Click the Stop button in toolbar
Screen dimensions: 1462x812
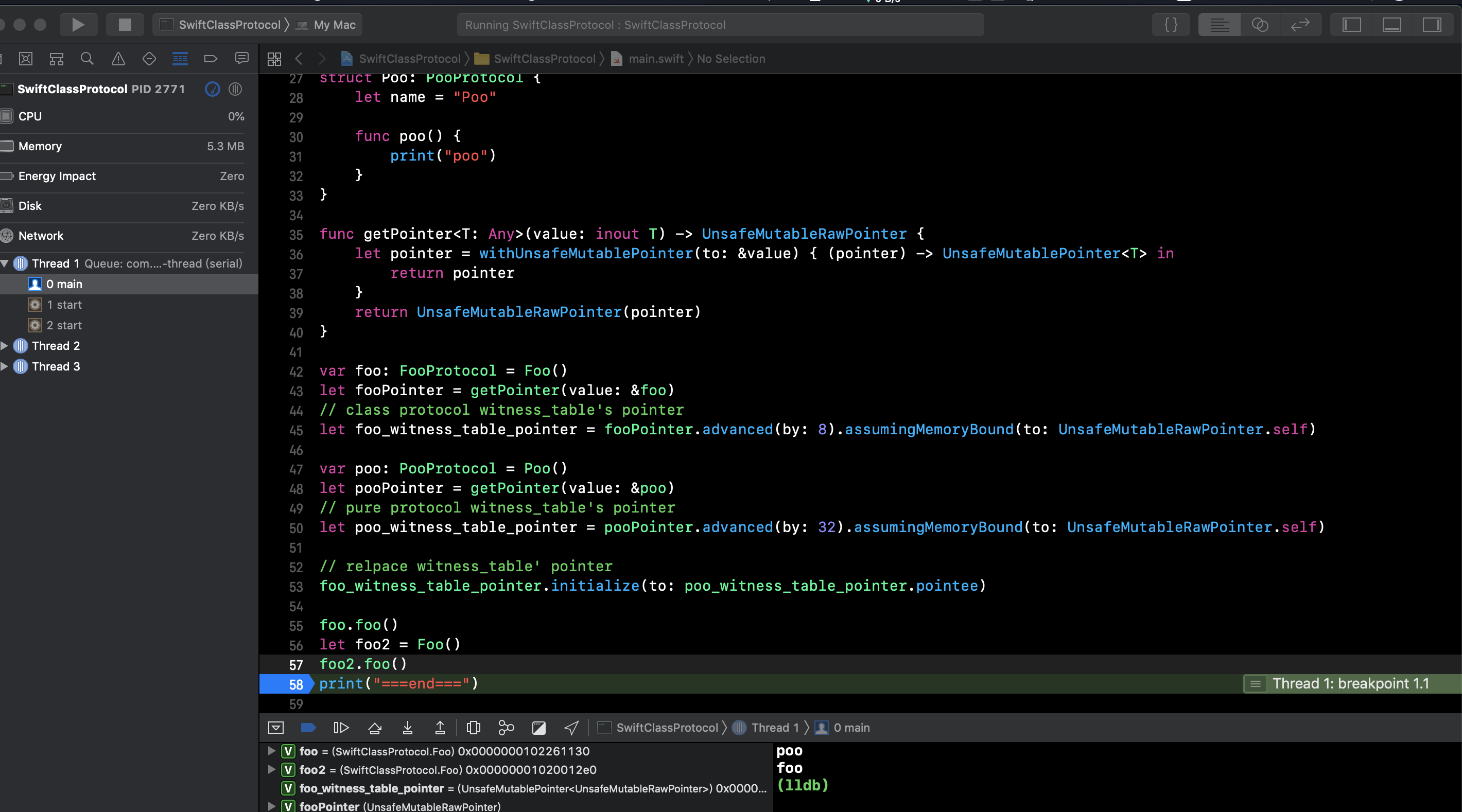pos(124,24)
